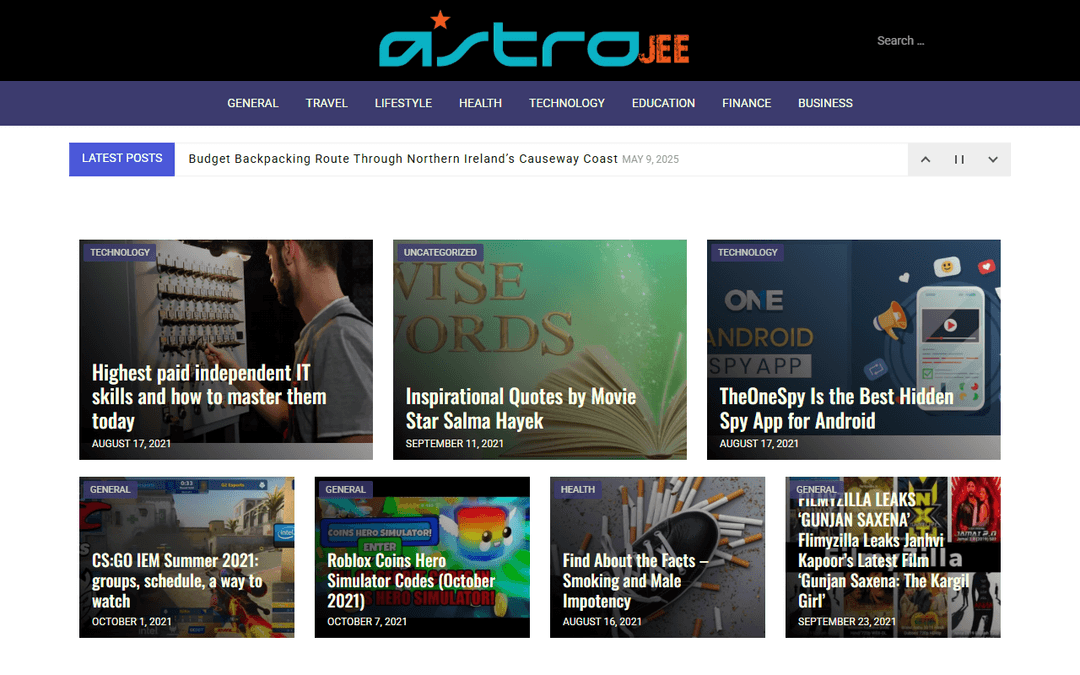Open Roblox Coins Hero Simulator Codes article
The height and width of the screenshot is (675, 1080).
(x=411, y=581)
